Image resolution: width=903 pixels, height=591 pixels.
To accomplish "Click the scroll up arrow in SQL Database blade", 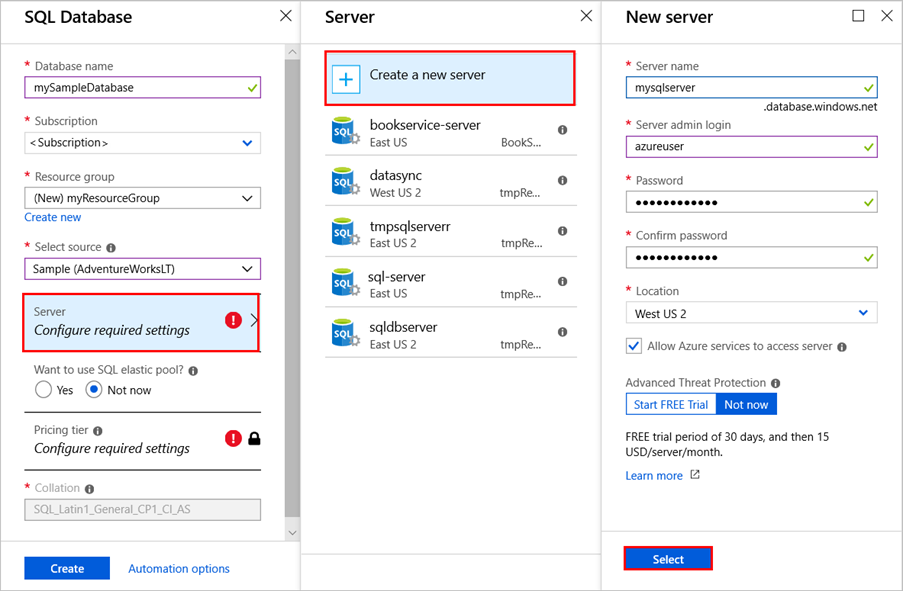I will (292, 52).
